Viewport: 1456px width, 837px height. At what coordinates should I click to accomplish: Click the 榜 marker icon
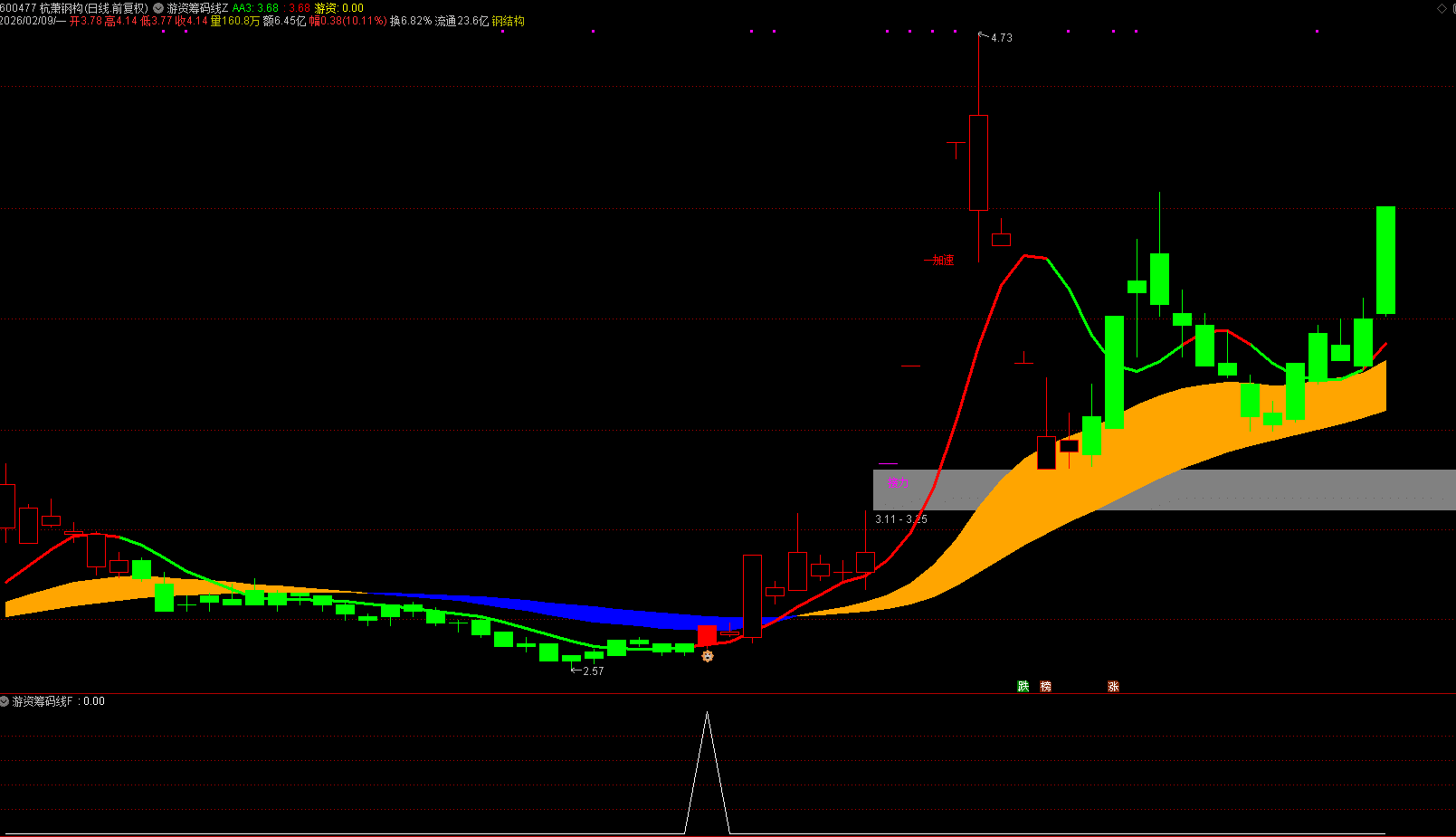click(1046, 687)
